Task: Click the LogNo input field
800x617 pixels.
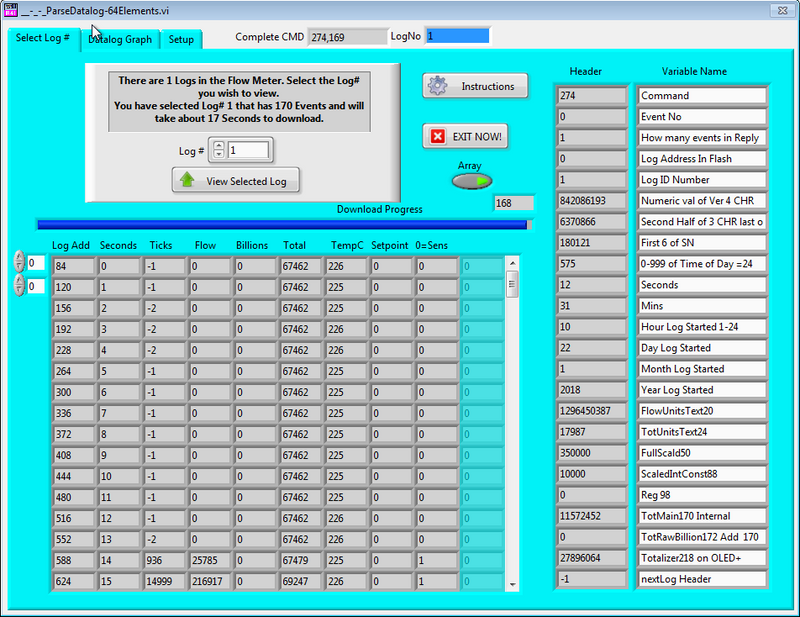Action: click(x=458, y=36)
